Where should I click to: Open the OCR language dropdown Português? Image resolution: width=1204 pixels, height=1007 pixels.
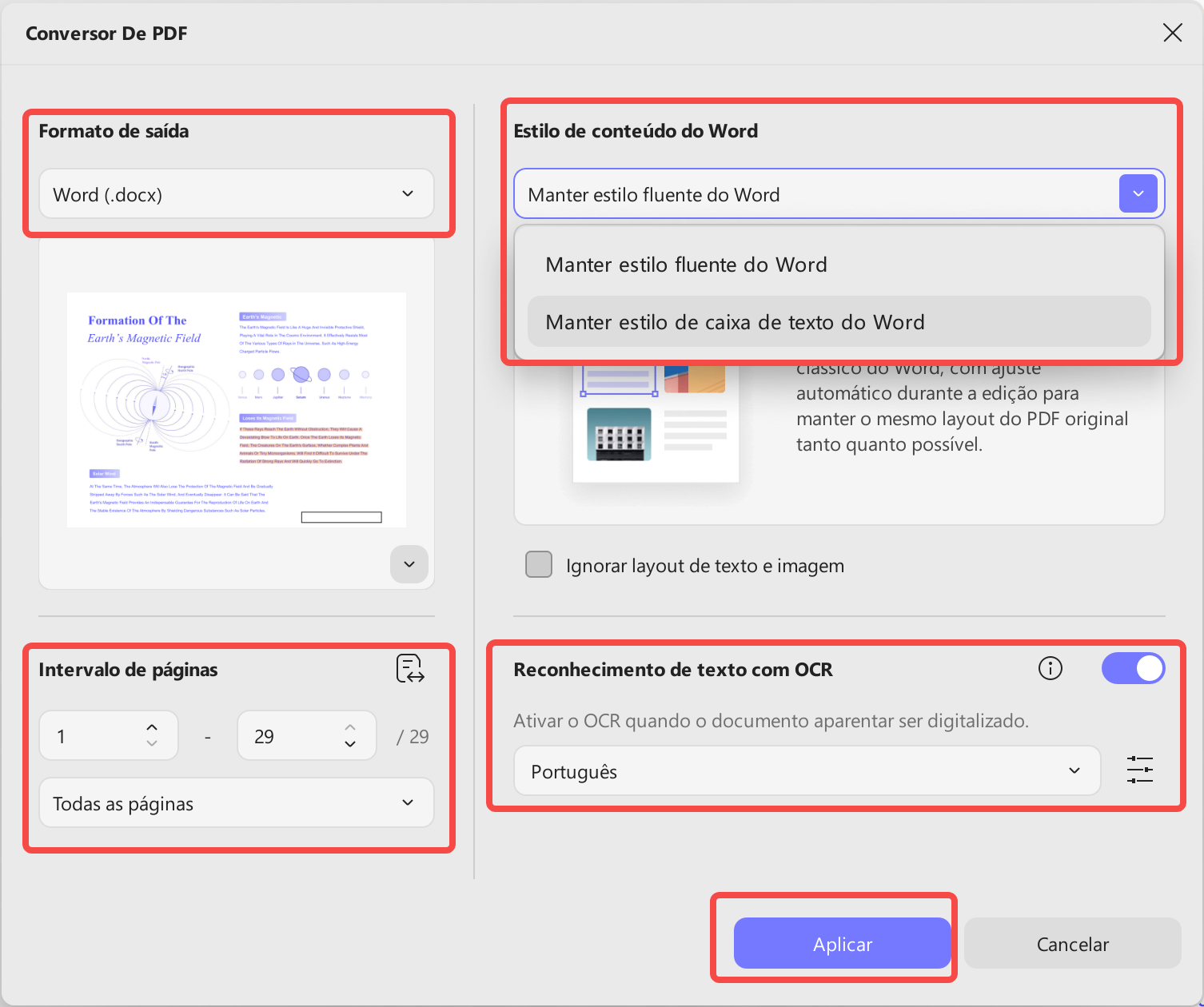point(807,771)
